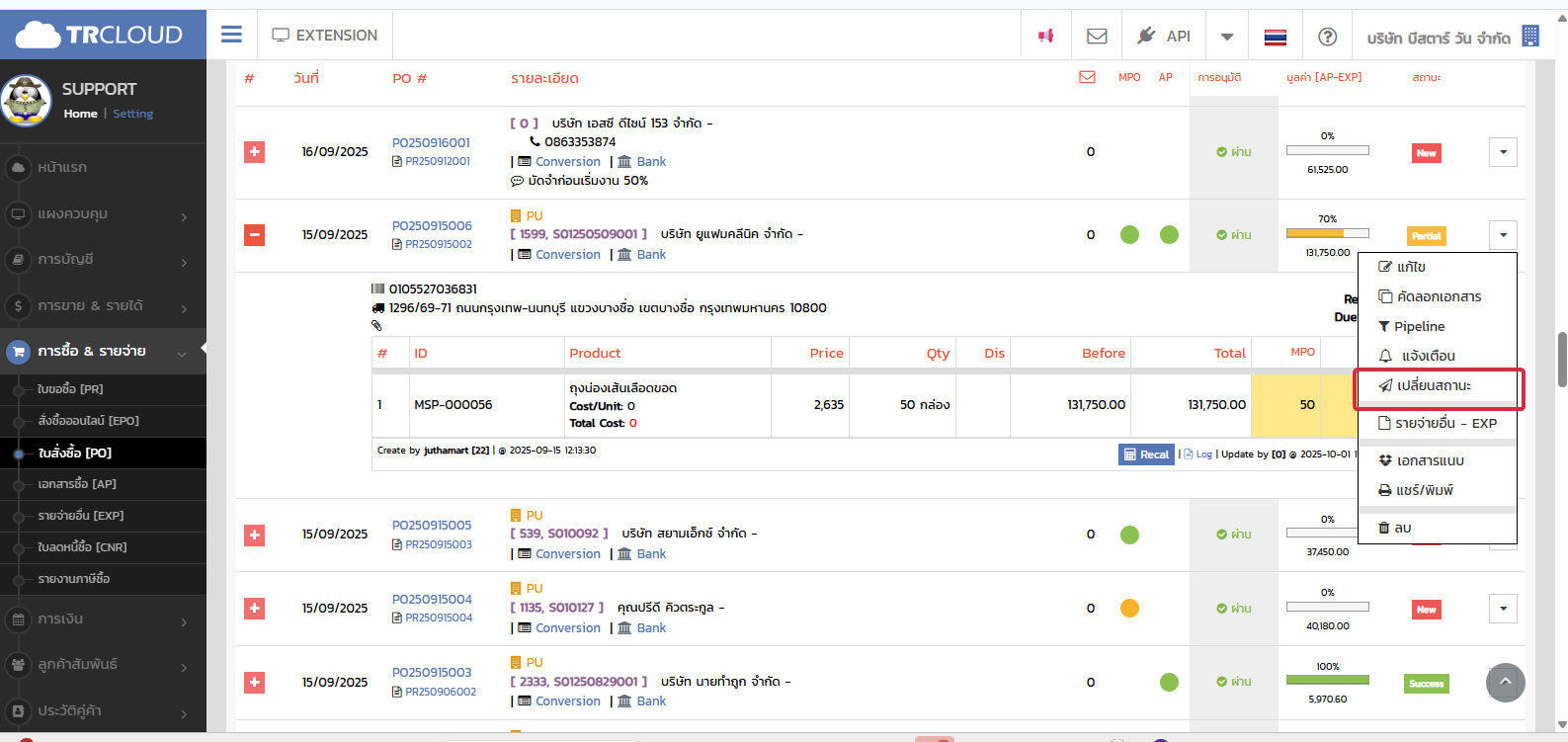This screenshot has height=742, width=1568.
Task: Select เปลี่ยนสถานะ from the context menu
Action: point(1434,385)
